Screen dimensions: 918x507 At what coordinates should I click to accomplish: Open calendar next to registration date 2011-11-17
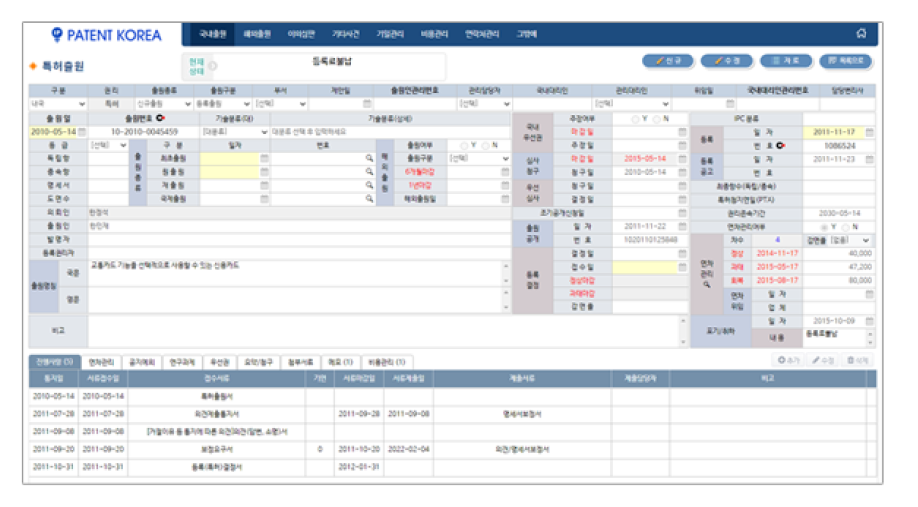(x=869, y=132)
